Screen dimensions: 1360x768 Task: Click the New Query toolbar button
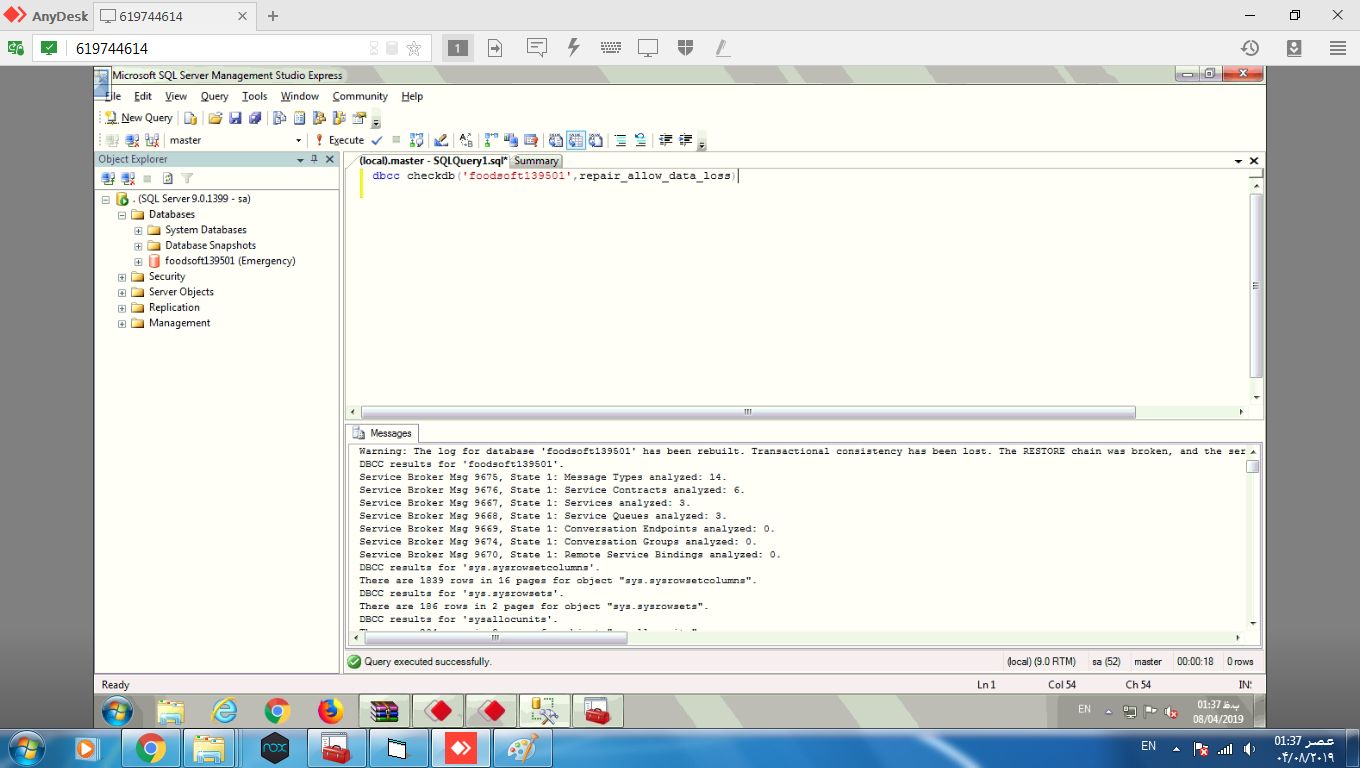point(138,118)
